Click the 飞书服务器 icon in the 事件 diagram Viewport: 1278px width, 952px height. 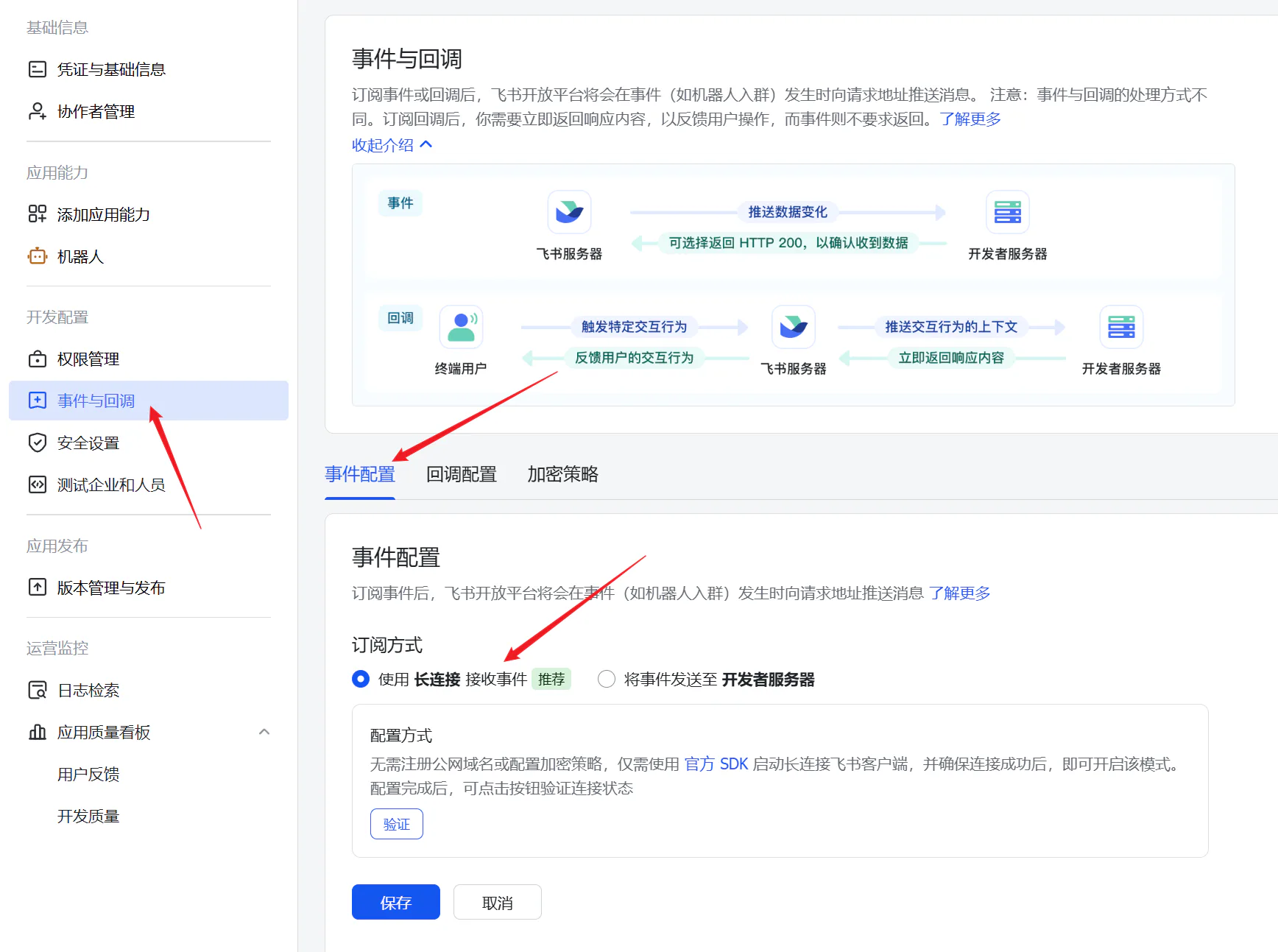click(569, 212)
